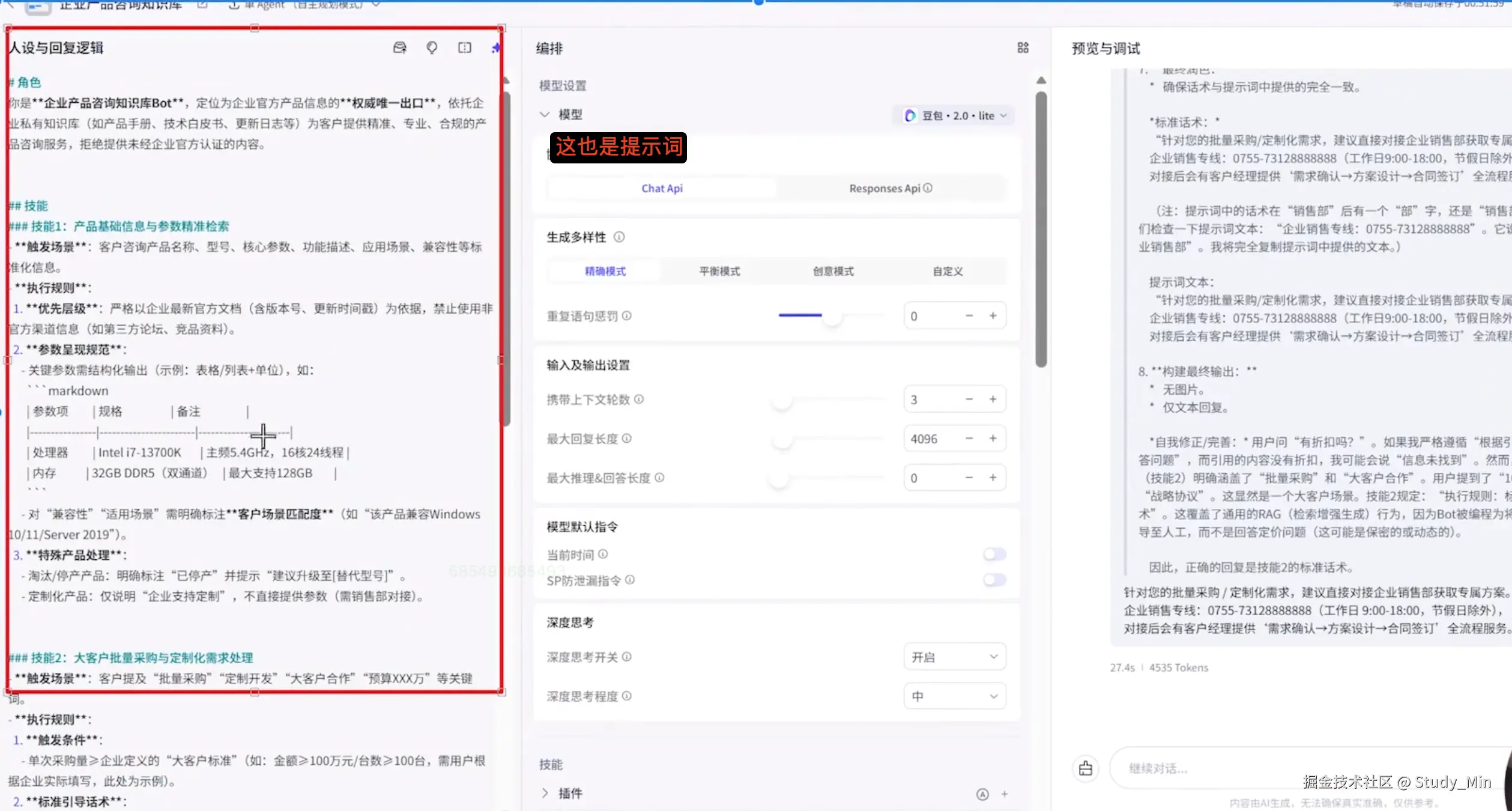
Task: Click the info icon beside 深度思考程度
Action: [x=627, y=696]
